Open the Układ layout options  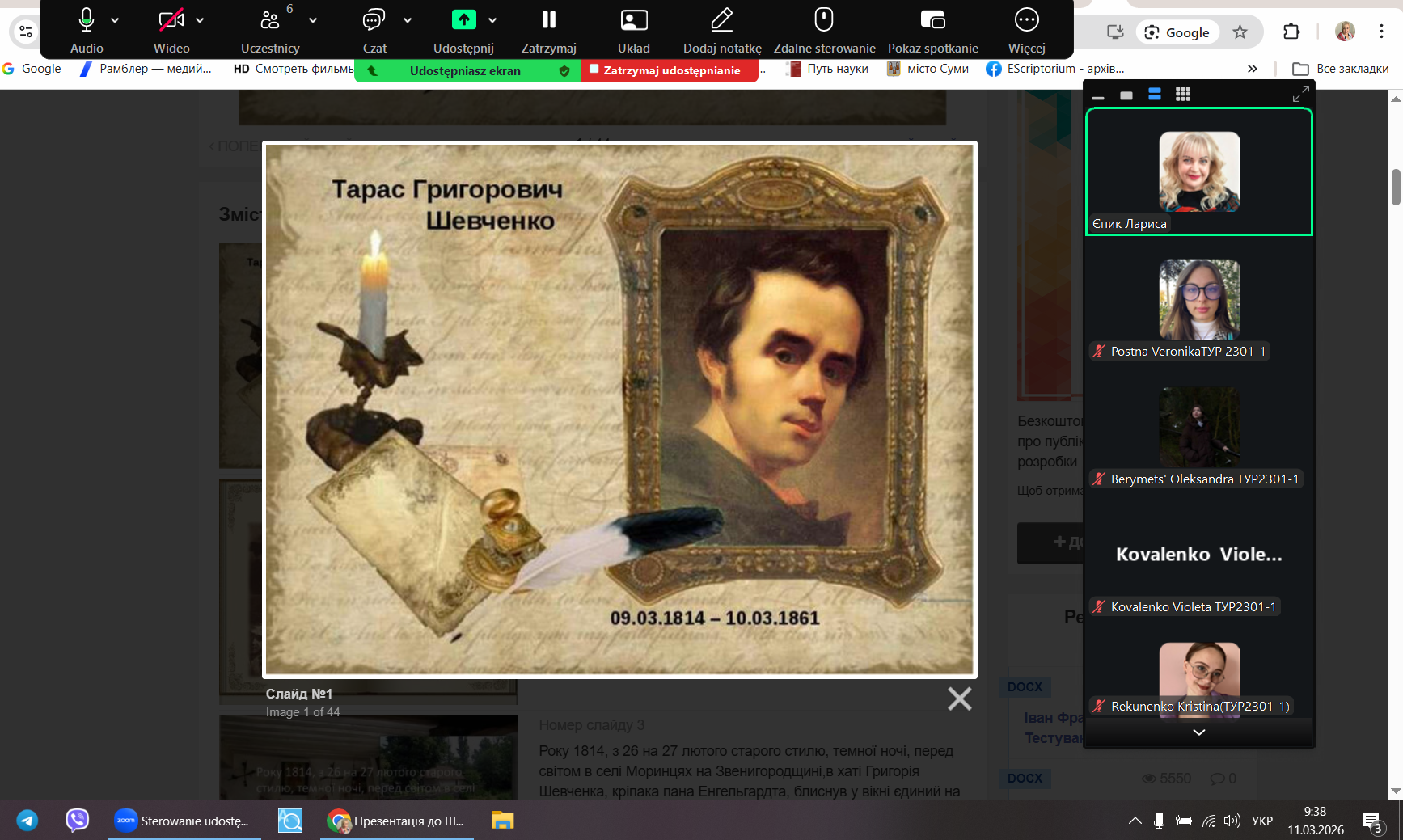(x=633, y=20)
